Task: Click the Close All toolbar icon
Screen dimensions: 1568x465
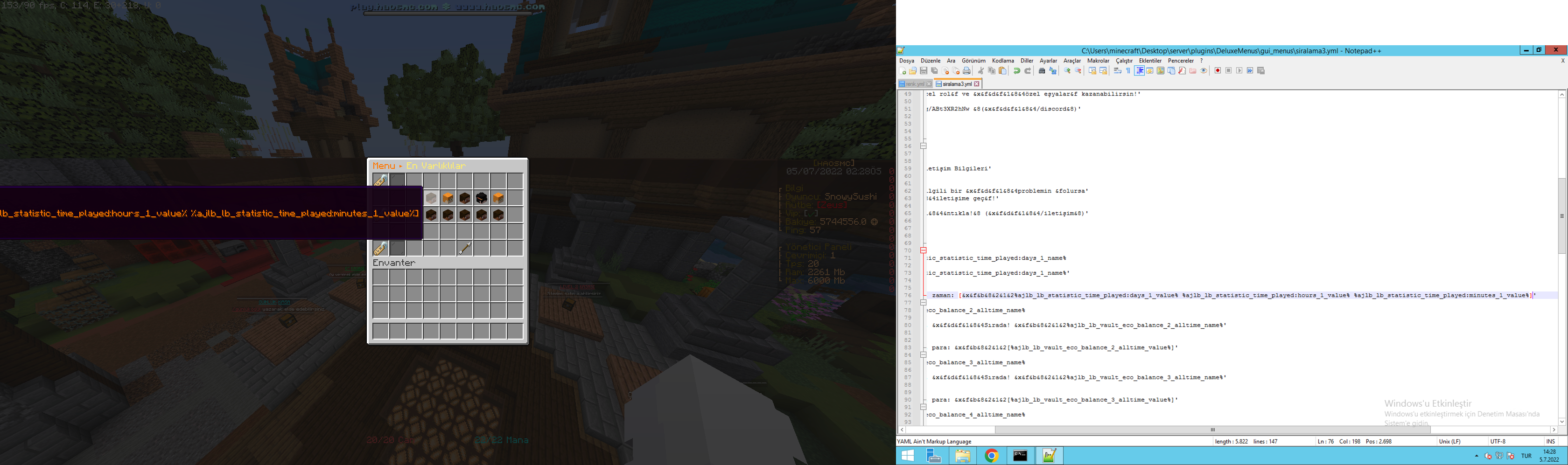Action: pos(956,70)
